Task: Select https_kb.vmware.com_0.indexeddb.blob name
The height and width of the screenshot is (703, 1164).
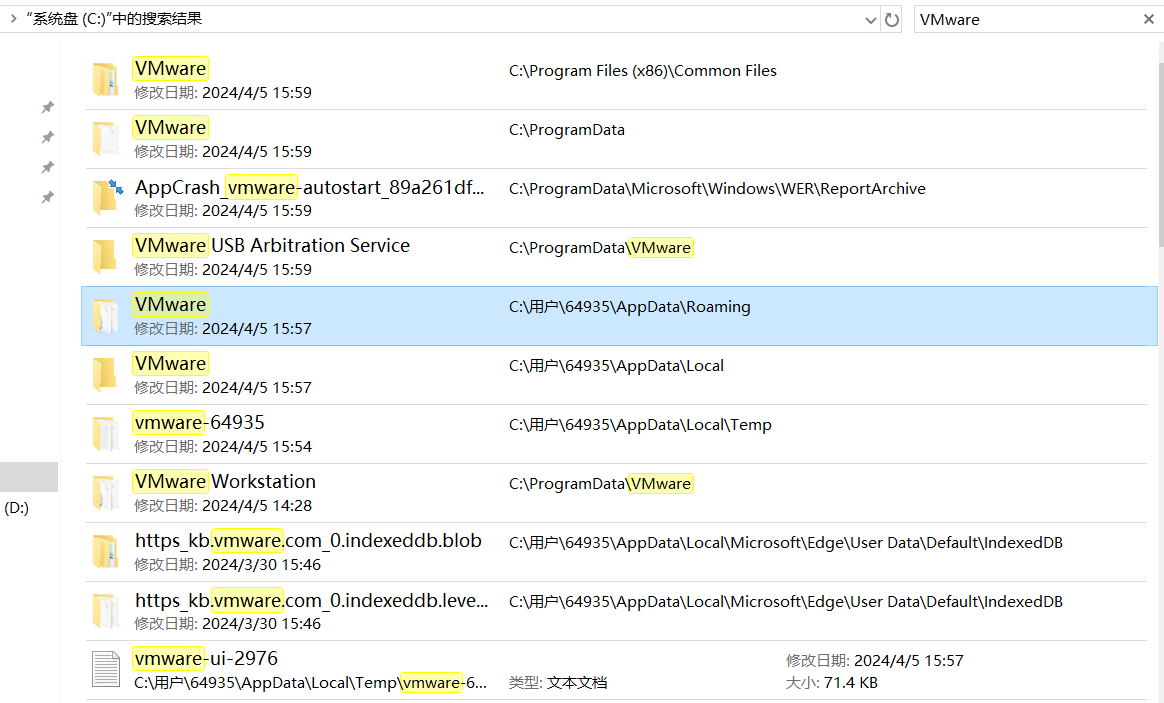Action: (308, 540)
